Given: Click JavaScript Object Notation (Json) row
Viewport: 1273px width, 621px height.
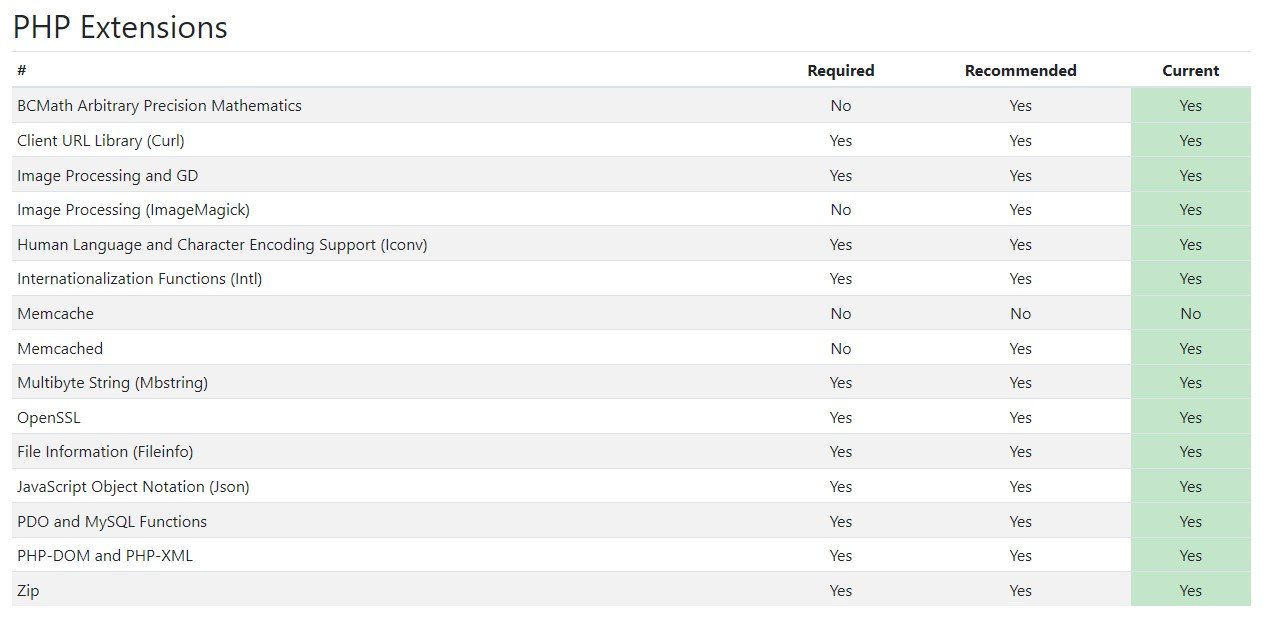Looking at the screenshot, I should (x=631, y=487).
